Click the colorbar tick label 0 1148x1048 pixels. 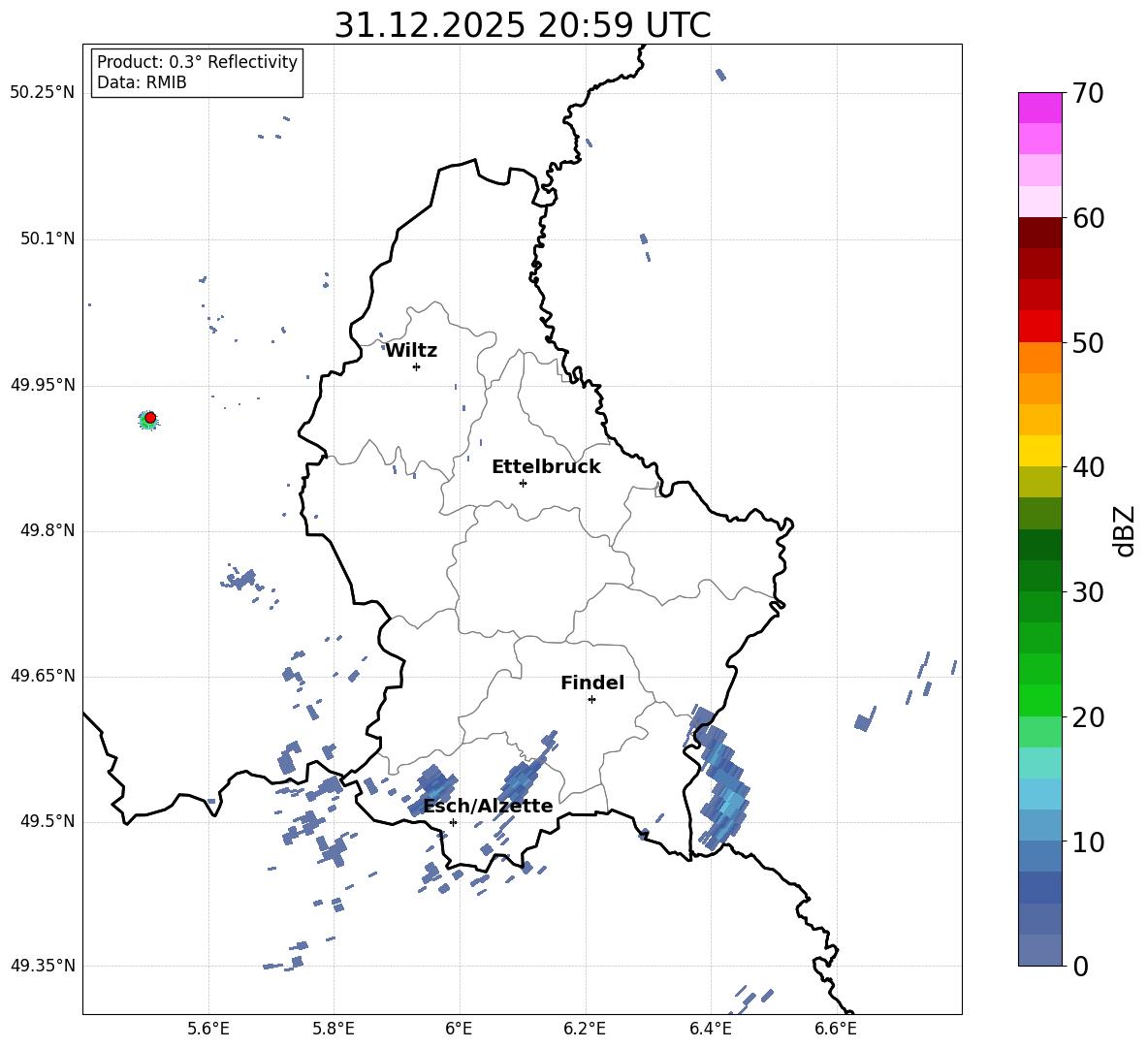[x=1080, y=966]
